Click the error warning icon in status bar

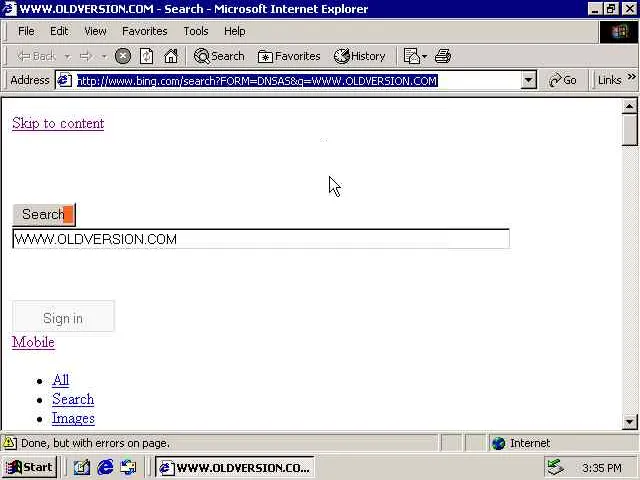coord(9,443)
